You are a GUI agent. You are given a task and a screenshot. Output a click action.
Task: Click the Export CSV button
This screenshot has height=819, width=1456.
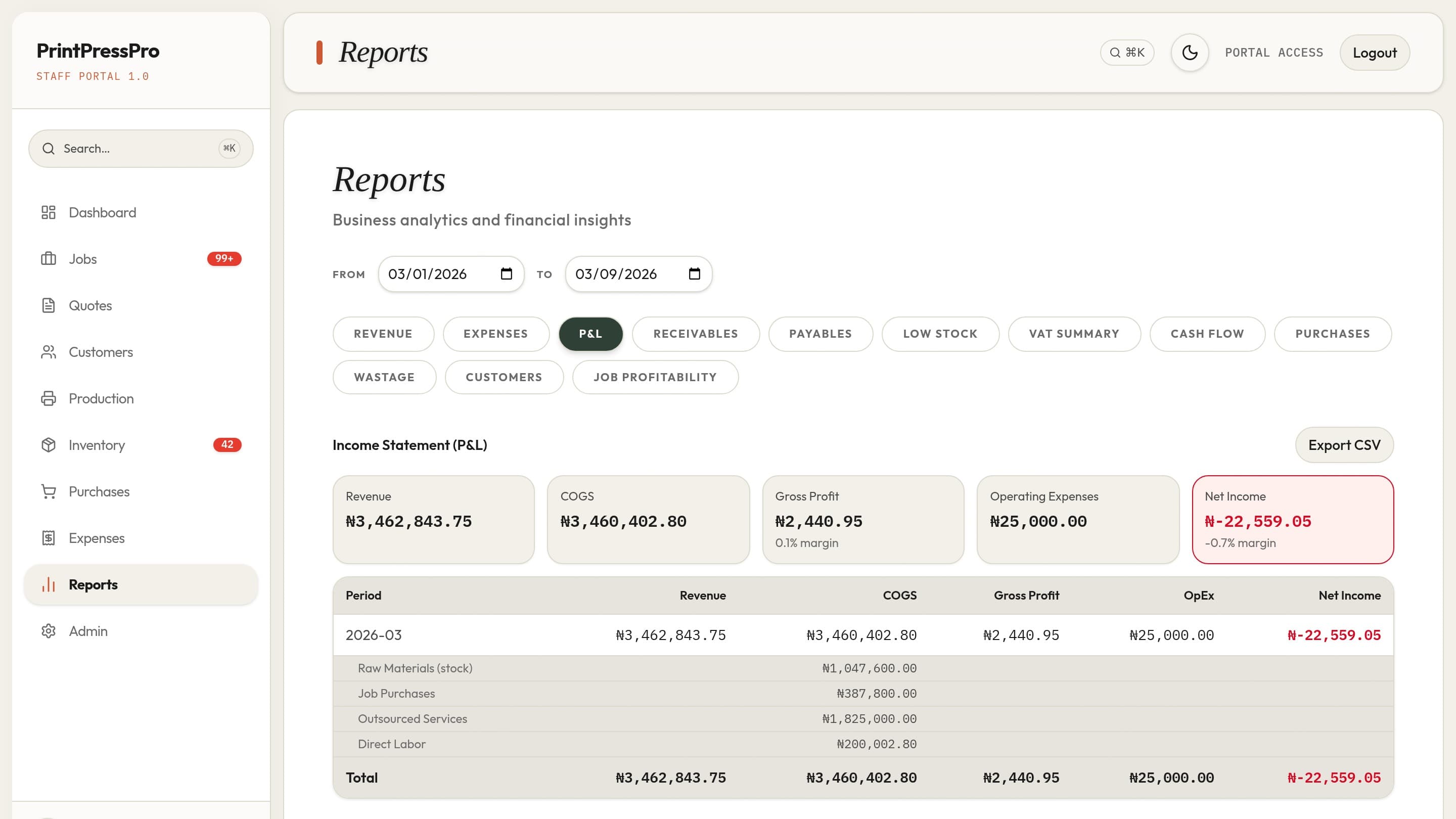tap(1344, 445)
